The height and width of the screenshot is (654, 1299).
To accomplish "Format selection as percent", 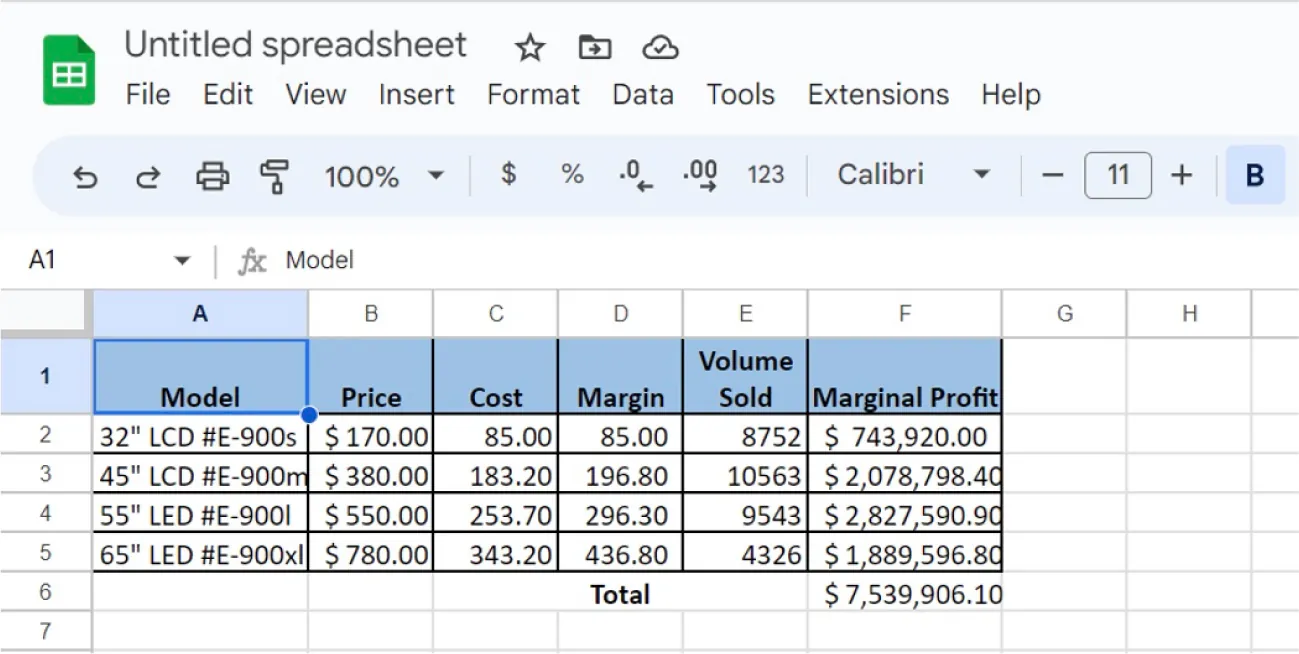I will (x=572, y=175).
